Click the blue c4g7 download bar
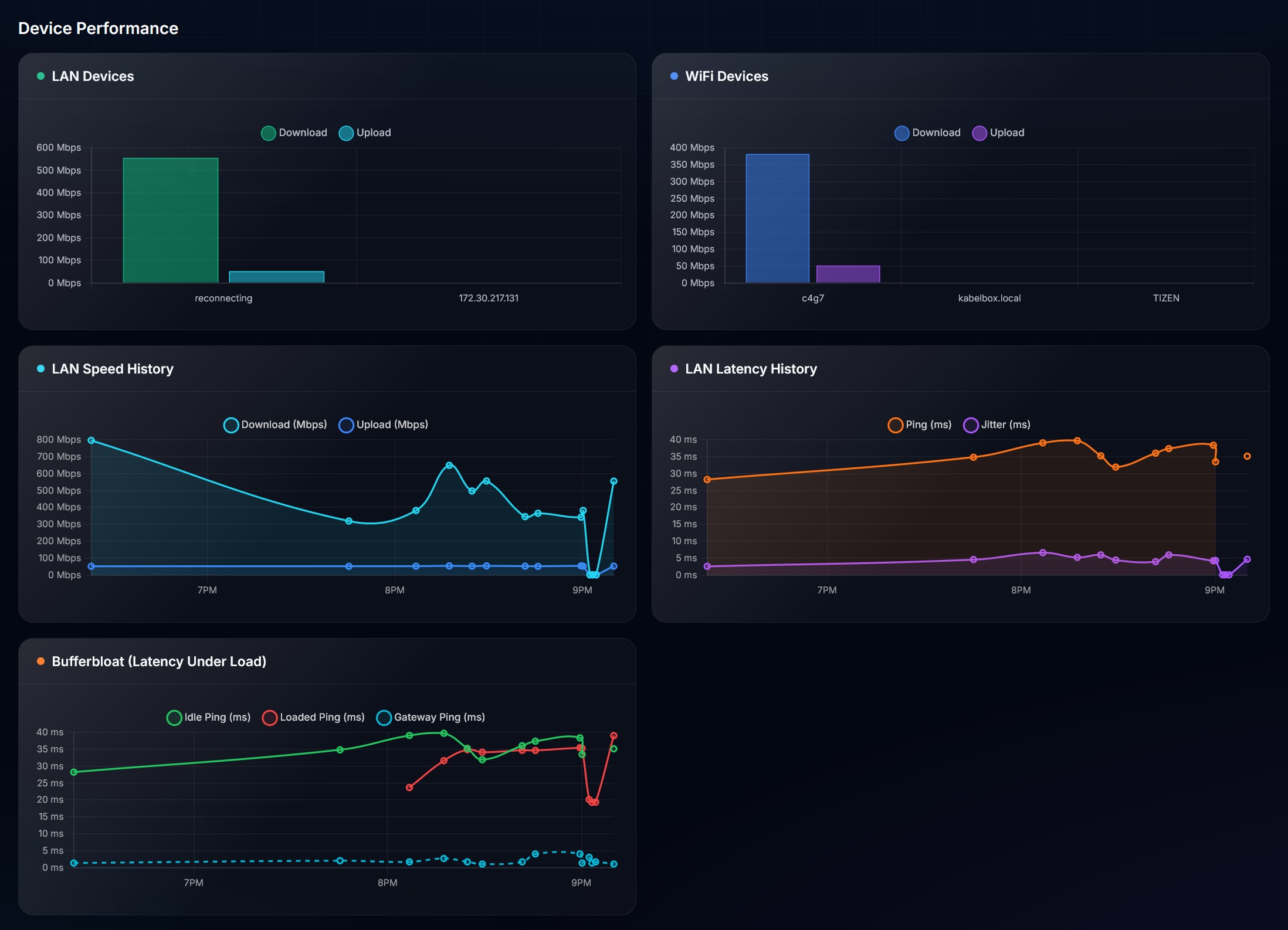1288x930 pixels. 778,218
